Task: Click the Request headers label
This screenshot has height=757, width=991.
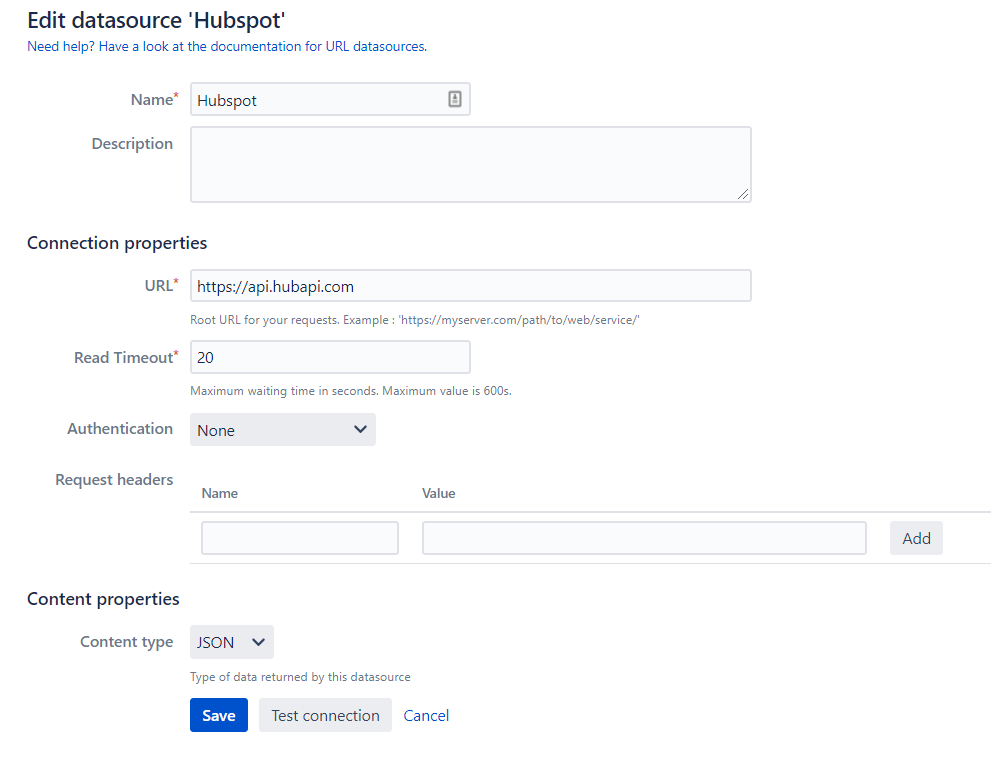Action: pos(114,480)
